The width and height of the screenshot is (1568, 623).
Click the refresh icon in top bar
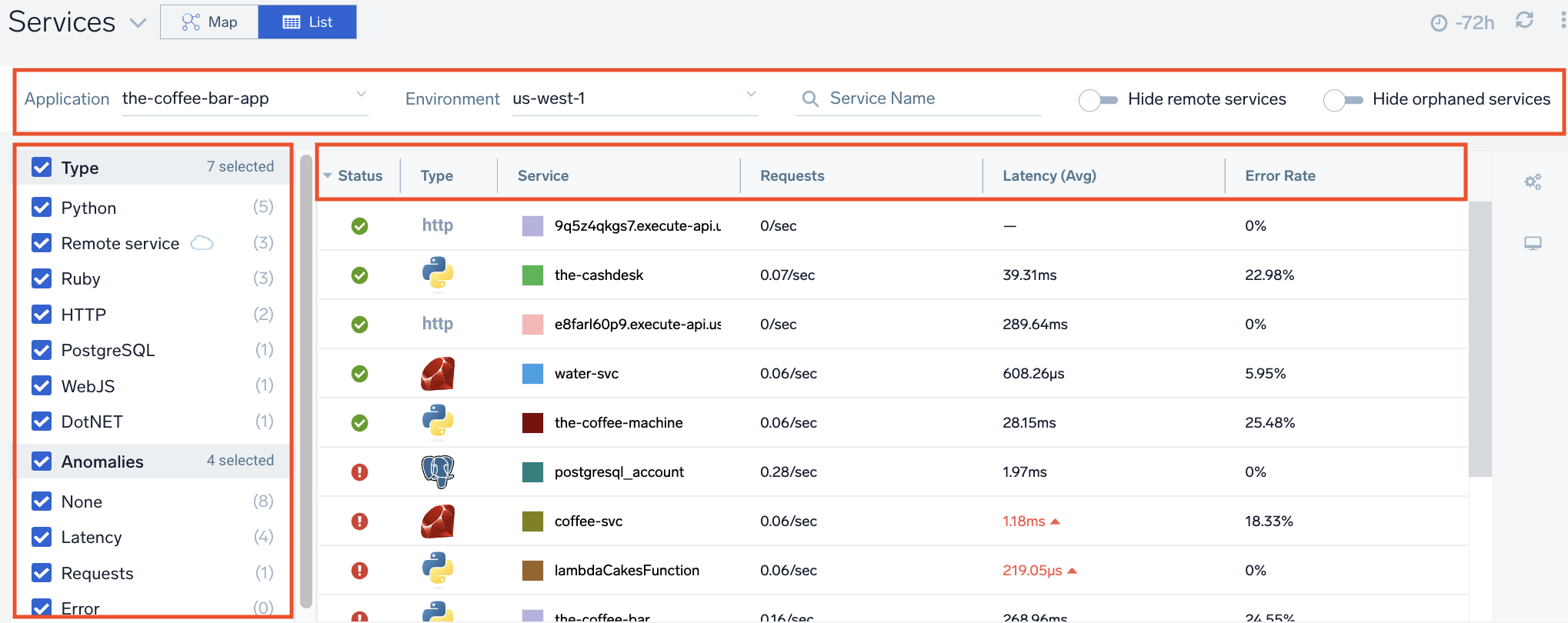click(1524, 21)
